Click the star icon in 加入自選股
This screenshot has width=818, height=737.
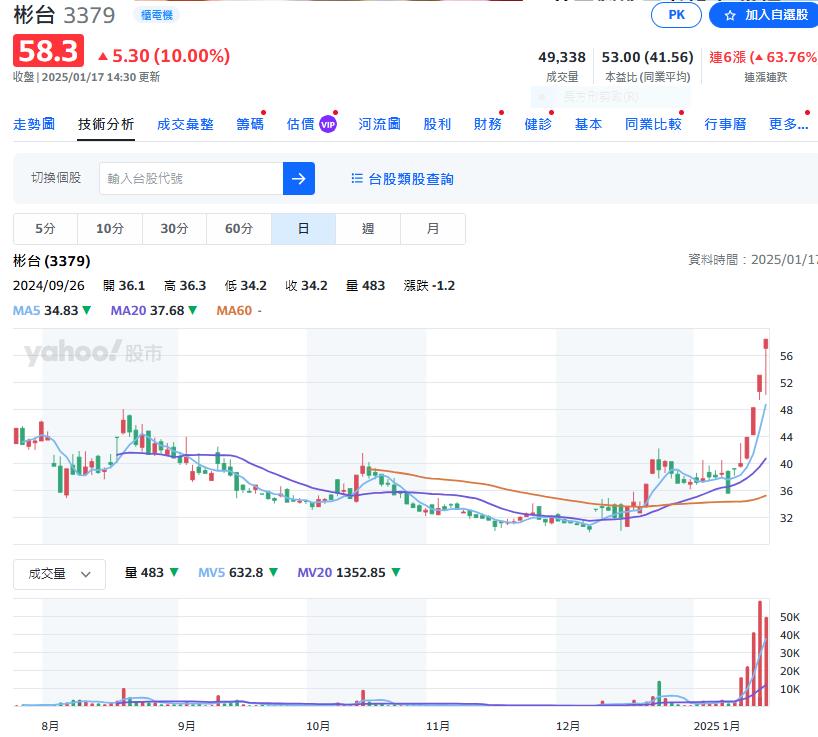coord(730,16)
